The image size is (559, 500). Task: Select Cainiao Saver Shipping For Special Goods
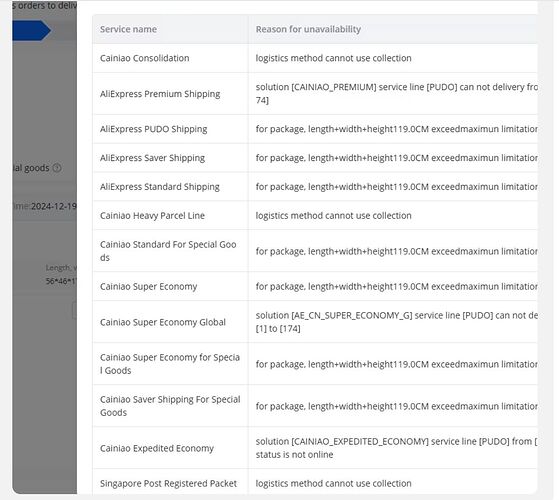click(x=170, y=406)
